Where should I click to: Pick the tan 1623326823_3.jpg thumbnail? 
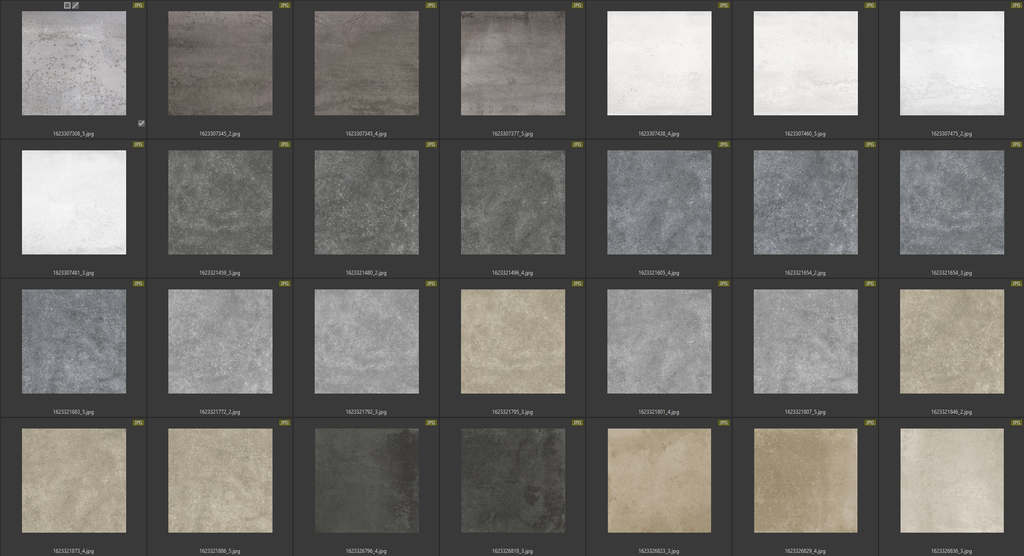point(659,480)
